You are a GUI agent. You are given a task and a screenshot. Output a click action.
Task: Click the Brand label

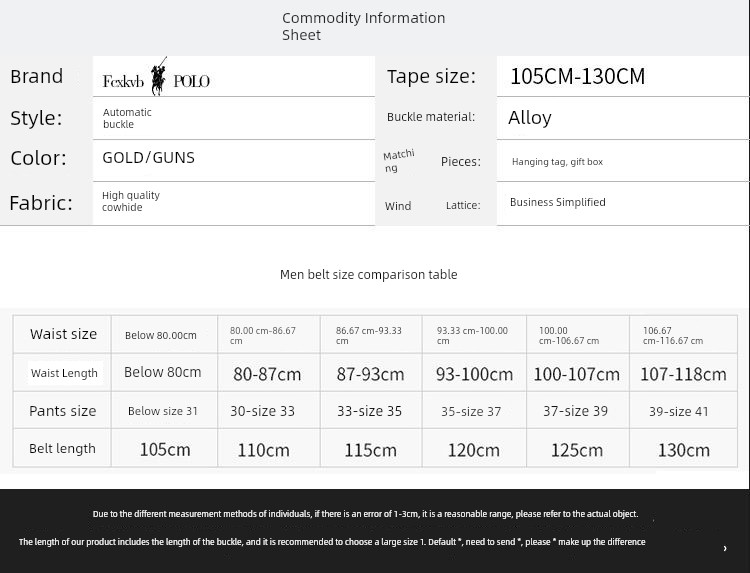click(x=37, y=77)
